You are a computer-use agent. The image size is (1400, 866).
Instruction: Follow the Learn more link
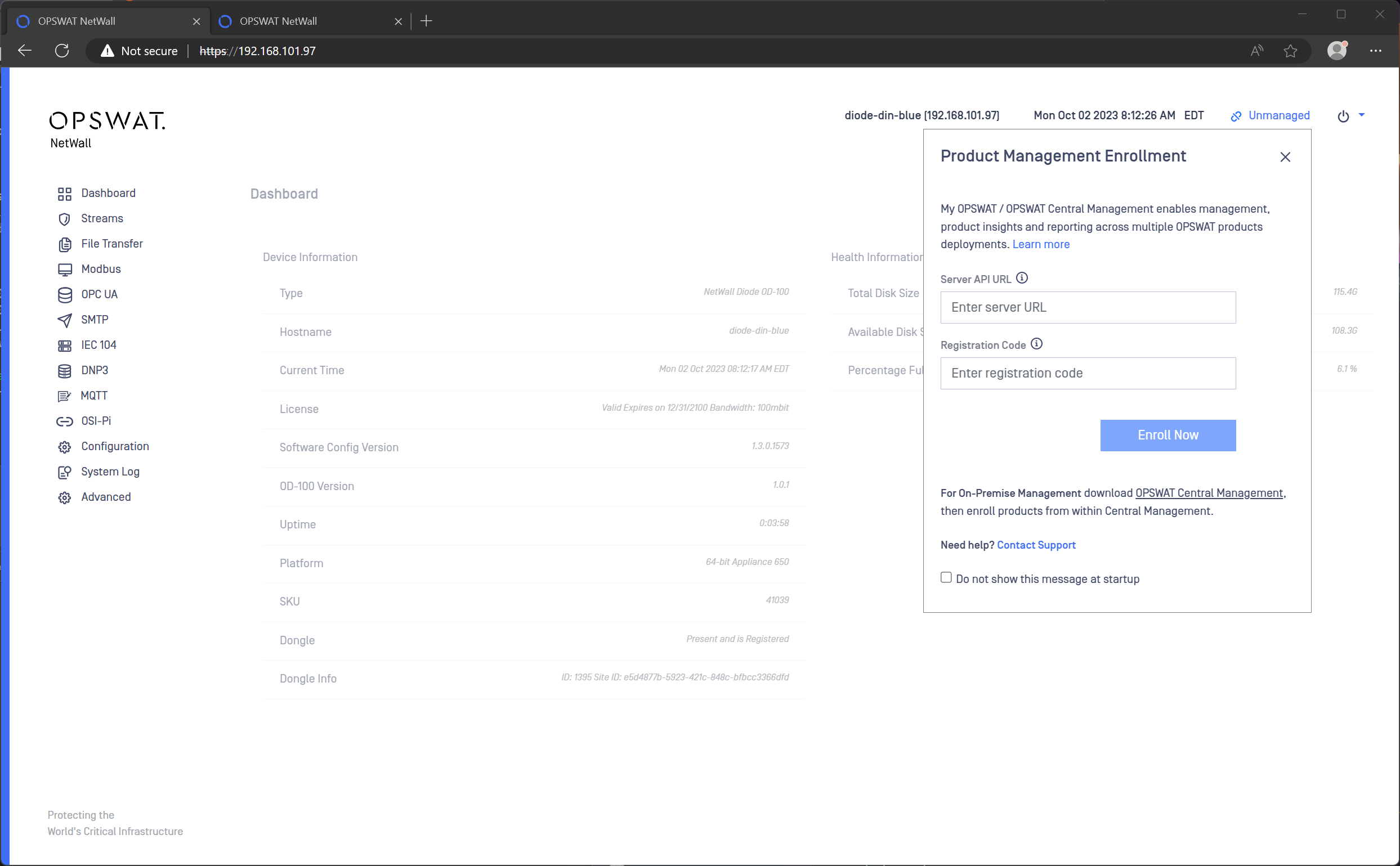pyautogui.click(x=1041, y=244)
